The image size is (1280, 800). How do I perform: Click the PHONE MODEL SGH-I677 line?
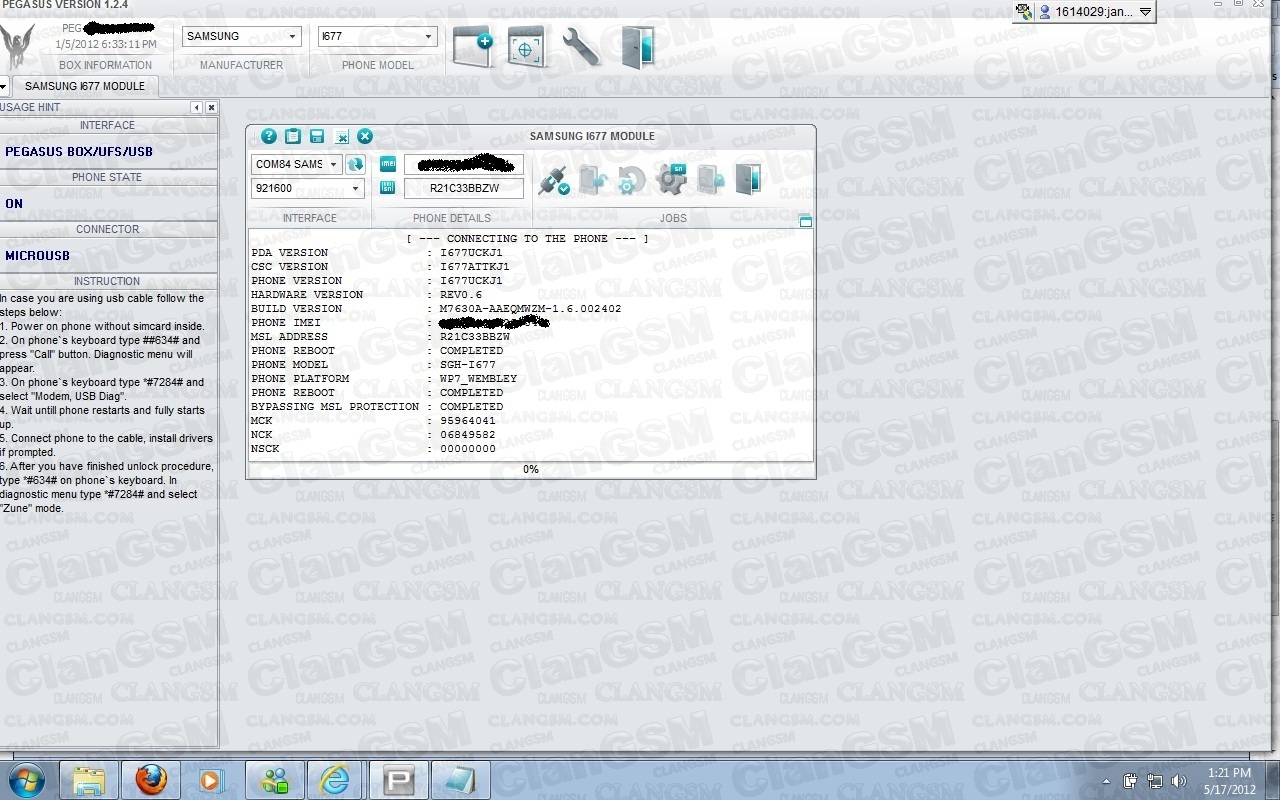pyautogui.click(x=373, y=365)
